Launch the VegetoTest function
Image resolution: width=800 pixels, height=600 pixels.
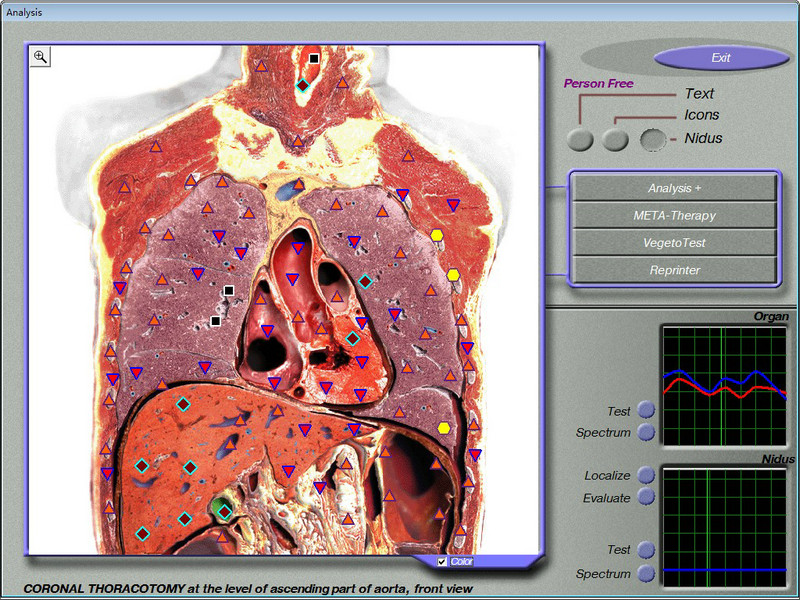coord(676,242)
